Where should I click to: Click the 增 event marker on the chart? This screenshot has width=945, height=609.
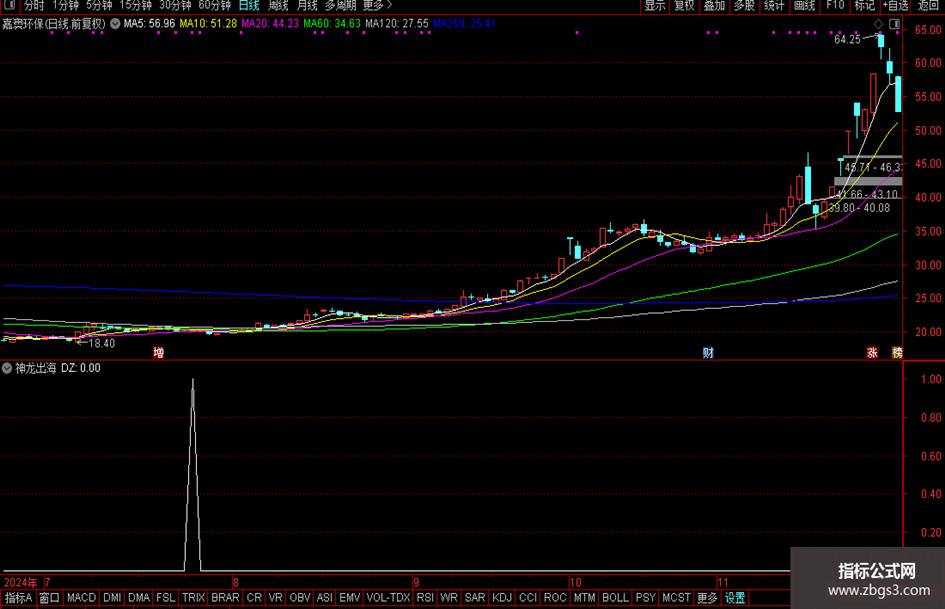pyautogui.click(x=159, y=353)
